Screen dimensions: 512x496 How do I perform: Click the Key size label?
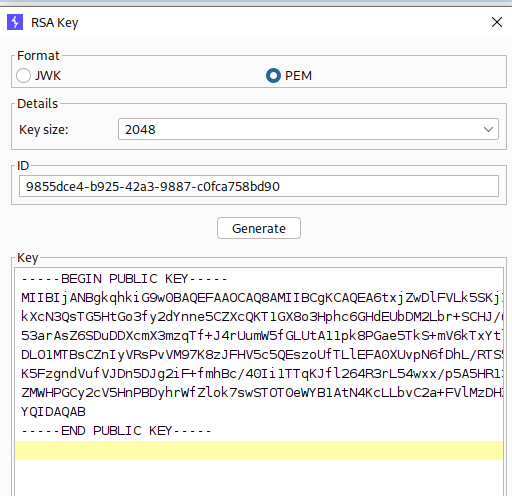[x=44, y=130]
